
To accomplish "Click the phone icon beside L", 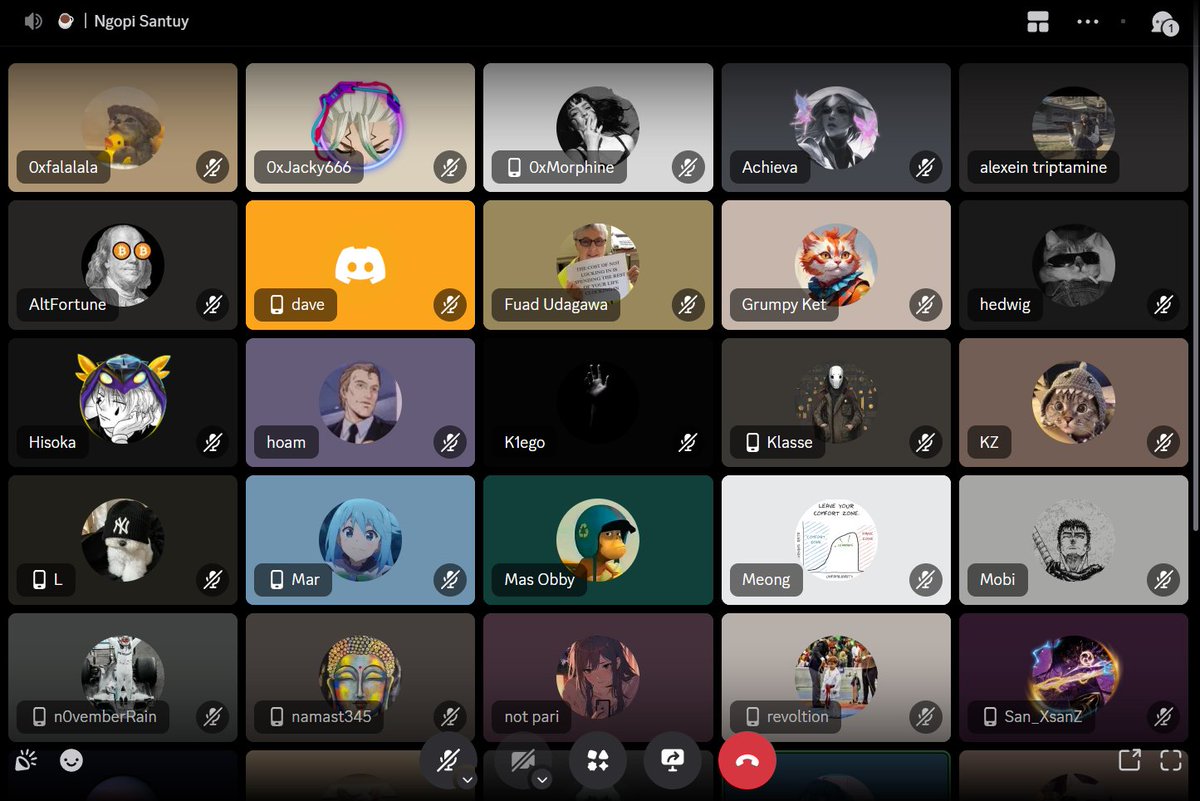I will [x=39, y=579].
